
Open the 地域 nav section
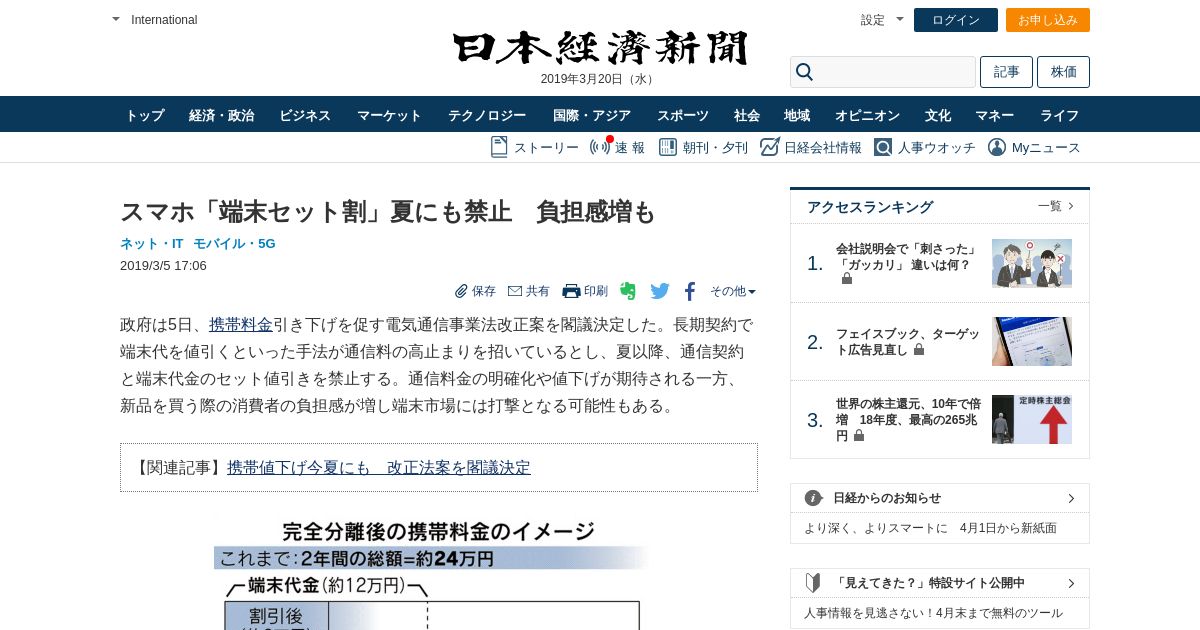click(x=797, y=115)
